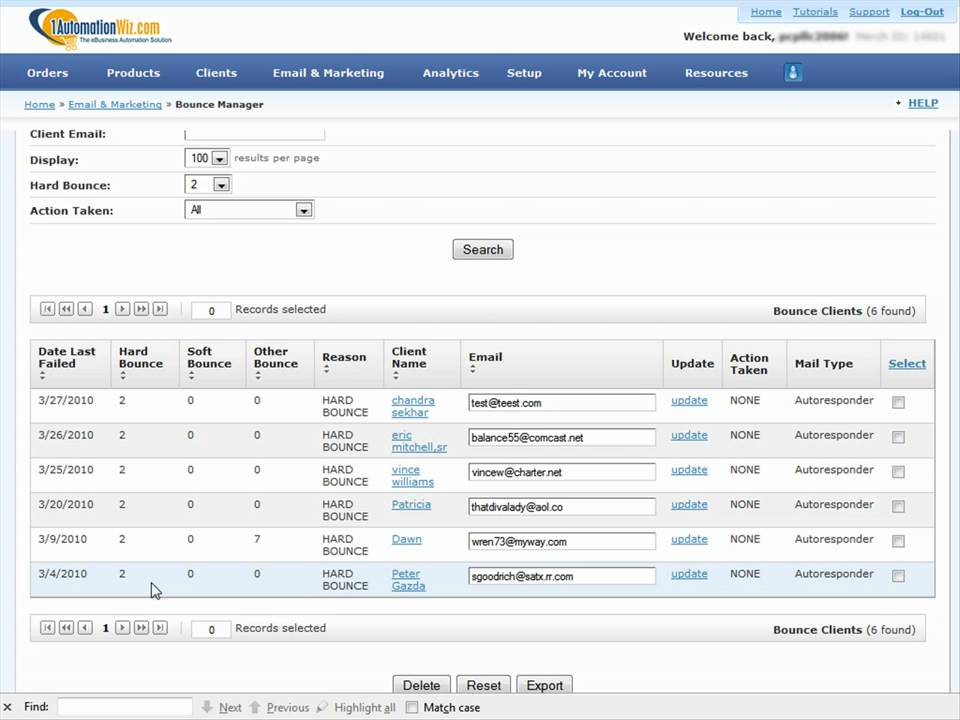Sort by Reason column arrows
Viewport: 960px width, 720px height.
pyautogui.click(x=326, y=370)
